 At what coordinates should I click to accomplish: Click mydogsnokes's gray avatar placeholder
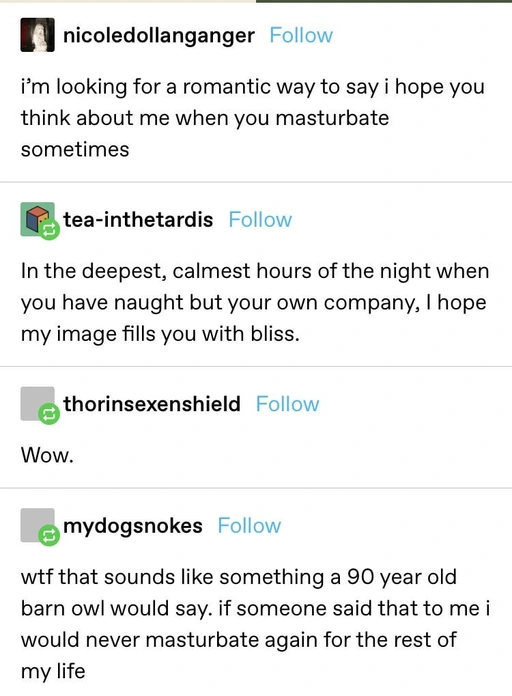(x=37, y=525)
